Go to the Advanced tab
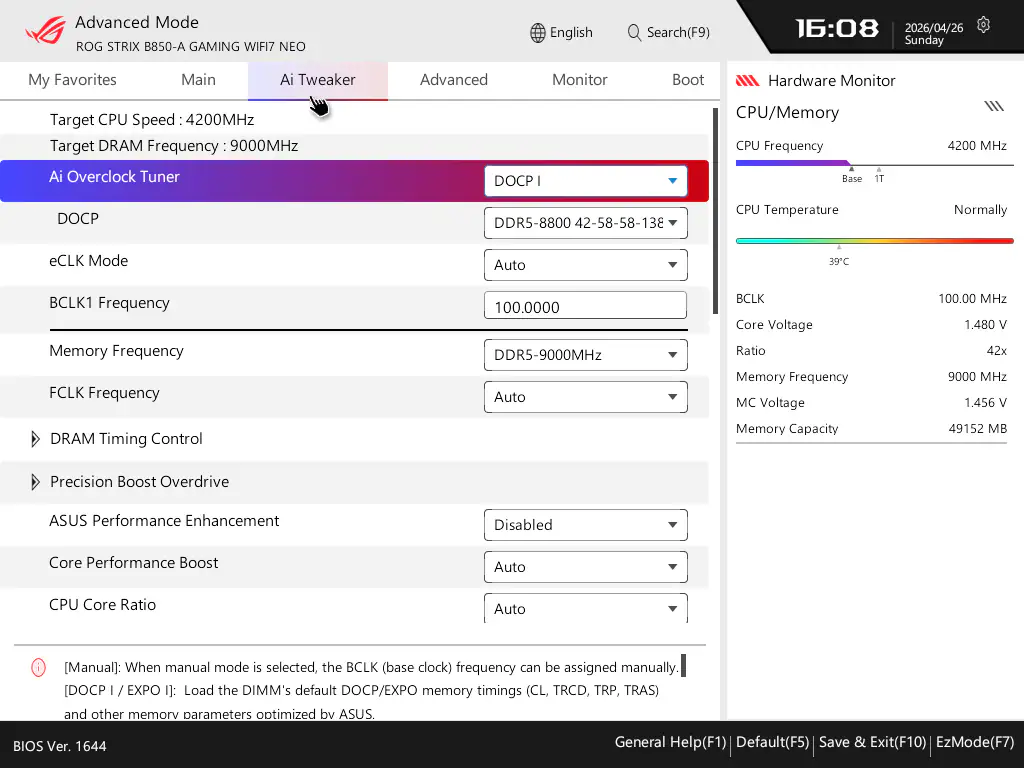Image resolution: width=1024 pixels, height=768 pixels. click(454, 80)
